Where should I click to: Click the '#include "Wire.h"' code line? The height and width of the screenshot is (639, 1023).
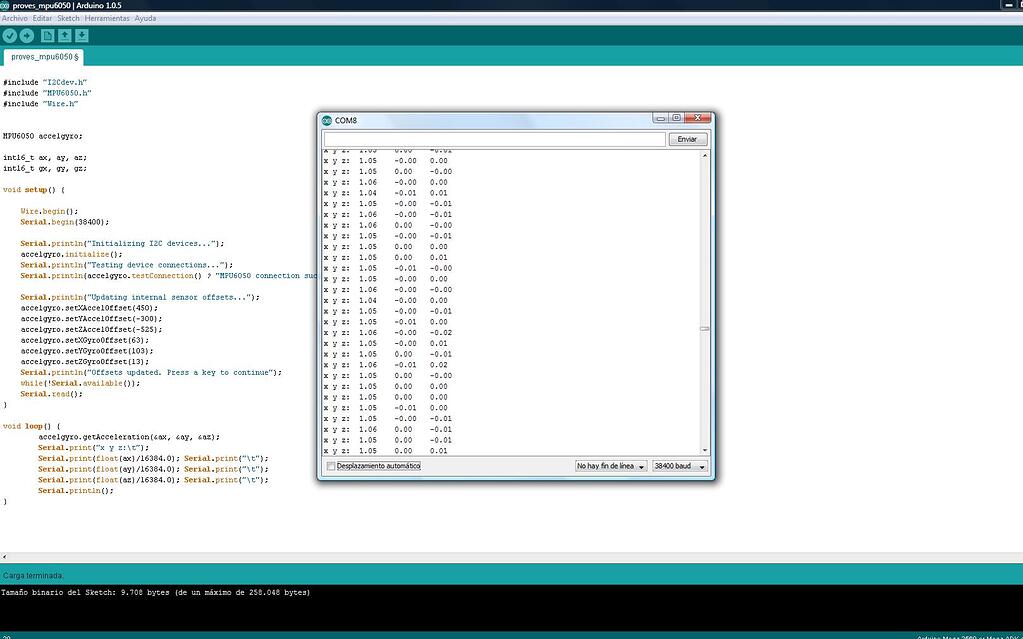40,104
